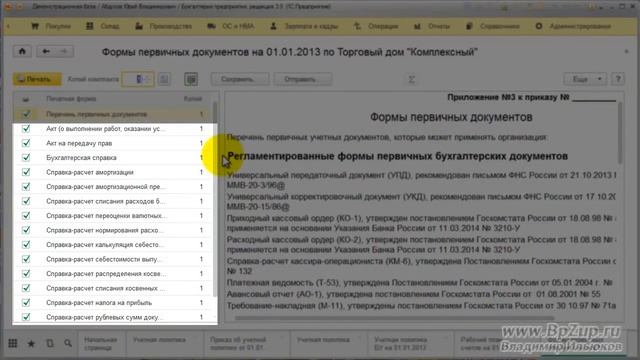Uncheck Справка-расчет себестоимости выпу... checkbox
Screen dimensions: 640x360
click(26, 259)
